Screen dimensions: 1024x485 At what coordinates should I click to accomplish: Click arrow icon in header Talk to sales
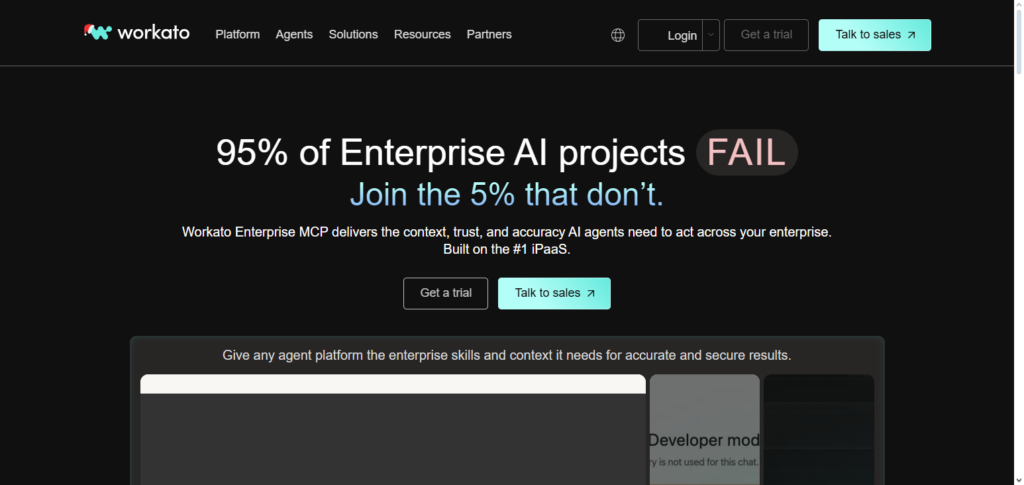910,35
